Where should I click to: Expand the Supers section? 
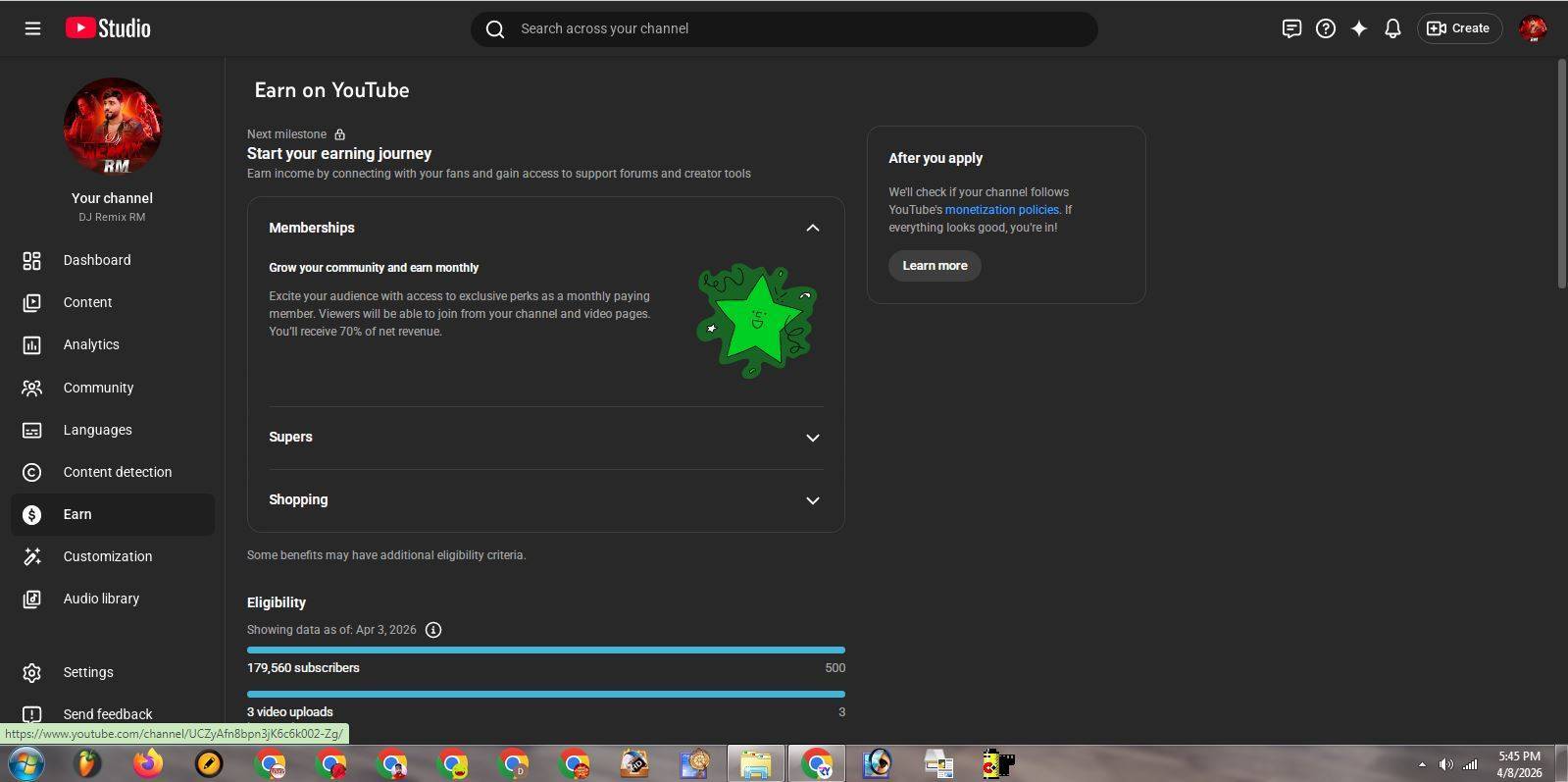coord(812,438)
